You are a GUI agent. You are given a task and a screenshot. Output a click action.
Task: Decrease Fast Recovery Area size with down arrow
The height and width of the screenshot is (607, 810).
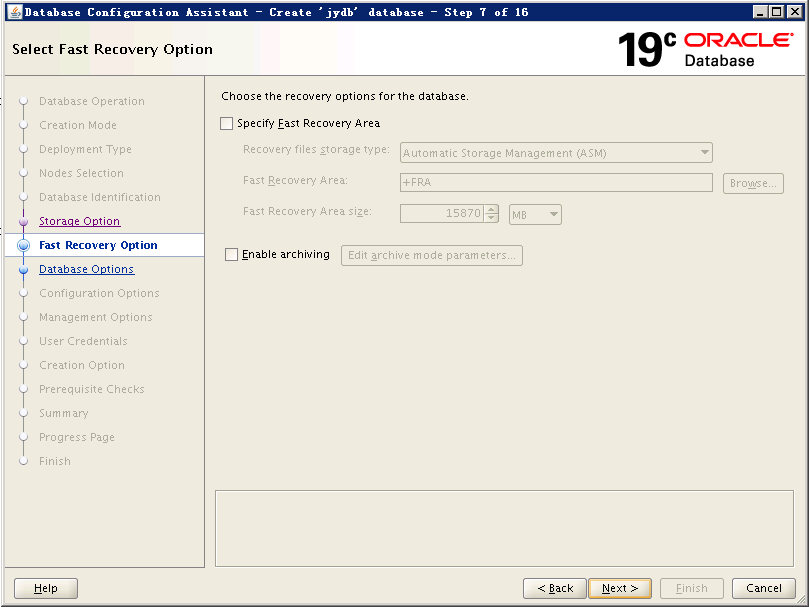pyautogui.click(x=492, y=218)
